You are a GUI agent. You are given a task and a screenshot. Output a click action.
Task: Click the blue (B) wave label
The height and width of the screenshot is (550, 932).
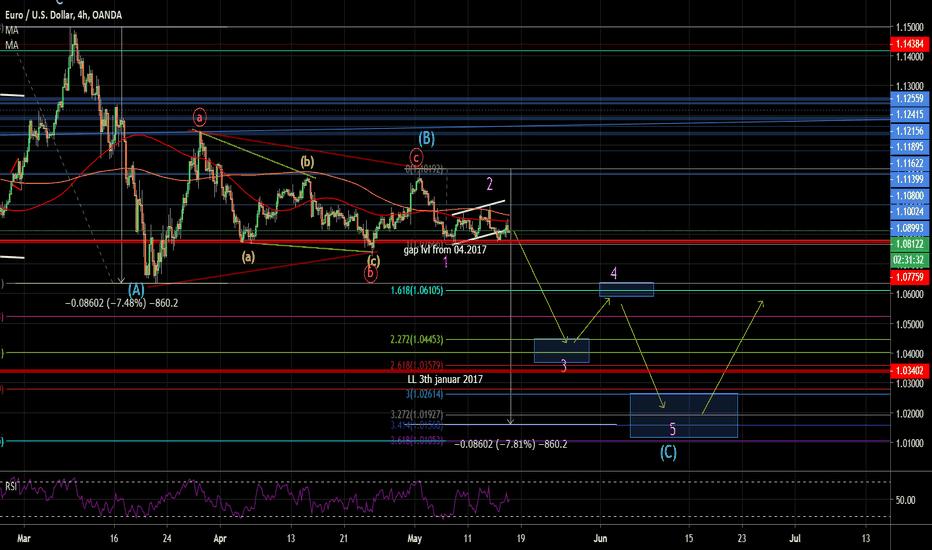pyautogui.click(x=426, y=139)
